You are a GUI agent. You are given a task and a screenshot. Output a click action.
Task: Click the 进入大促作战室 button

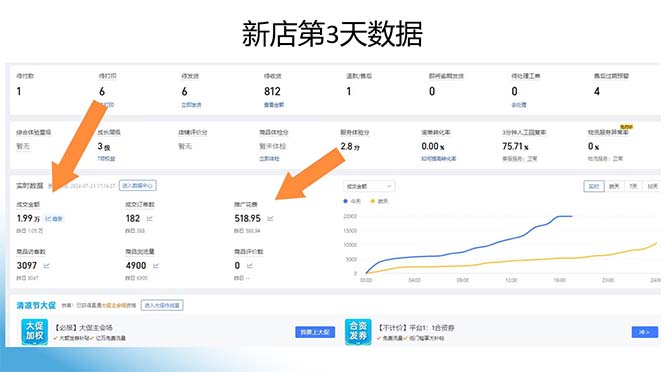click(x=162, y=305)
